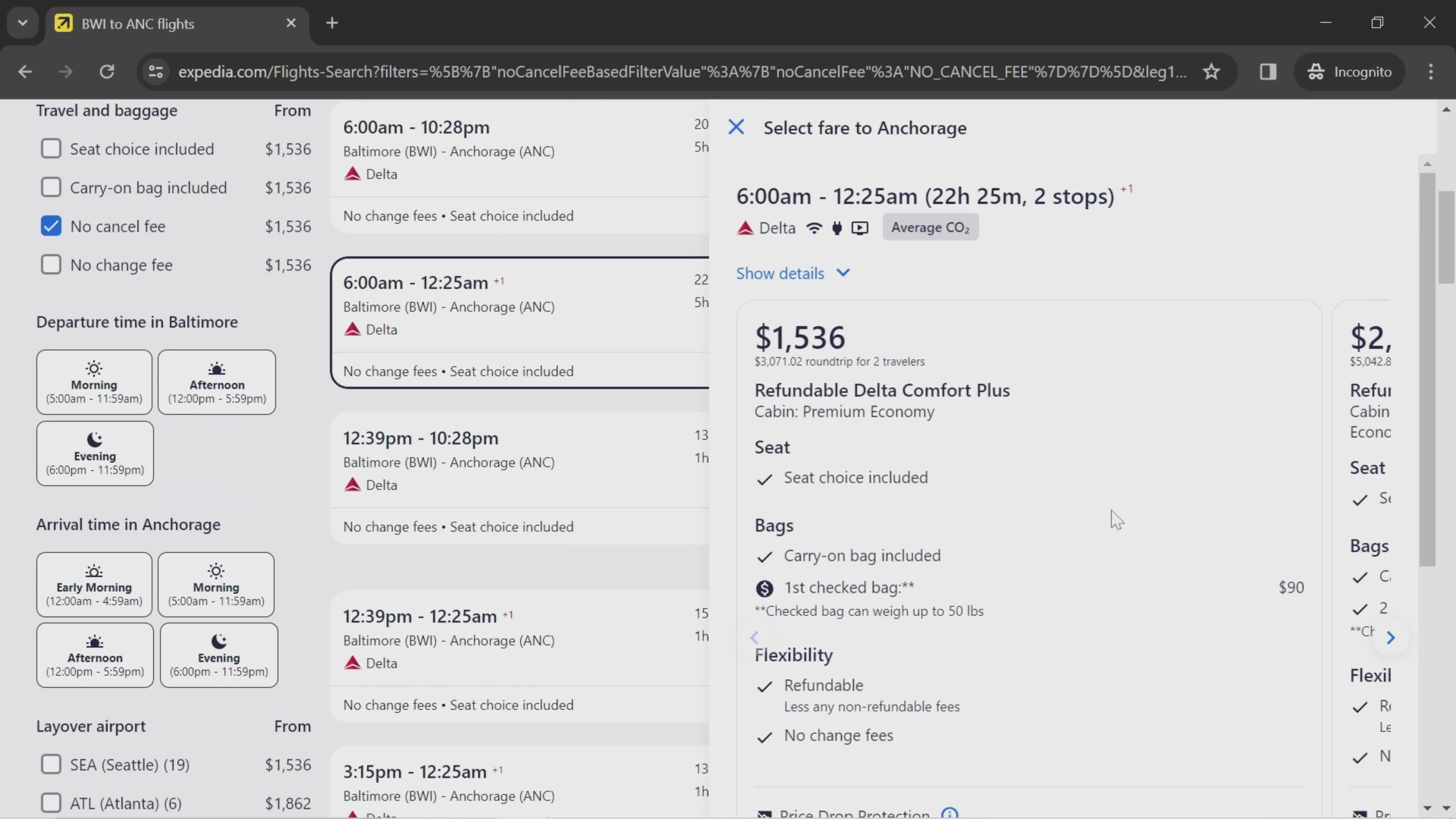Check SEA (Seattle) layover airport
Image resolution: width=1456 pixels, height=819 pixels.
point(51,764)
